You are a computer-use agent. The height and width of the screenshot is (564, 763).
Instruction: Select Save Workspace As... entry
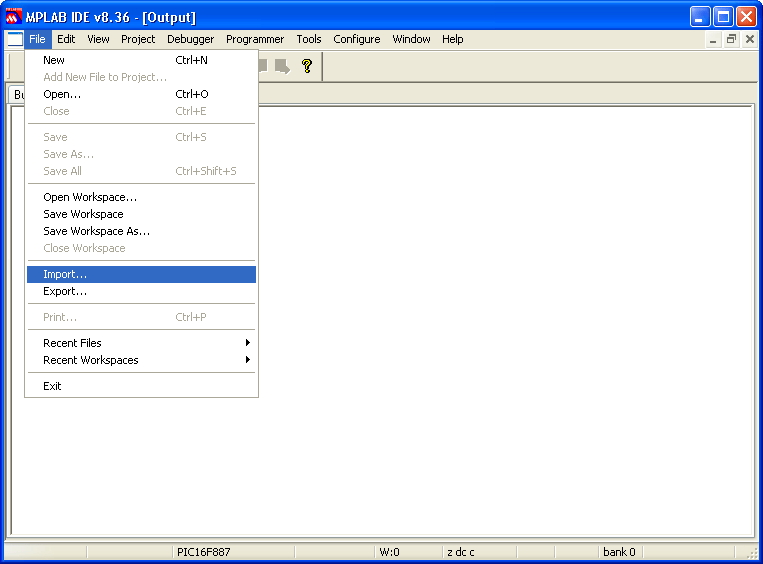click(141, 231)
